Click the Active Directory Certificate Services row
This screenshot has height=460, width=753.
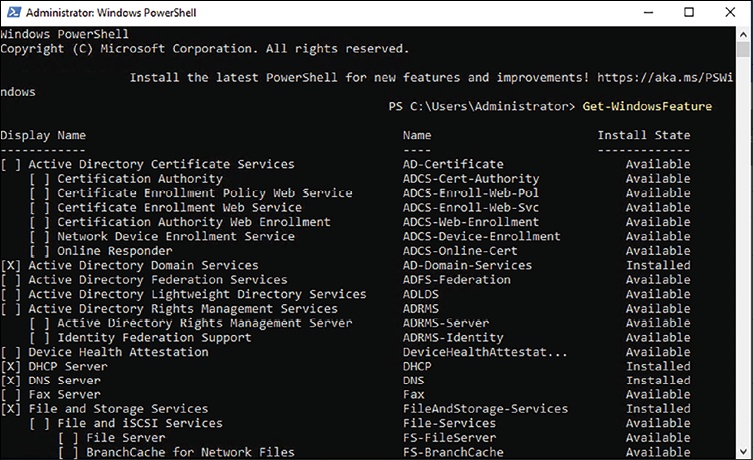point(346,164)
